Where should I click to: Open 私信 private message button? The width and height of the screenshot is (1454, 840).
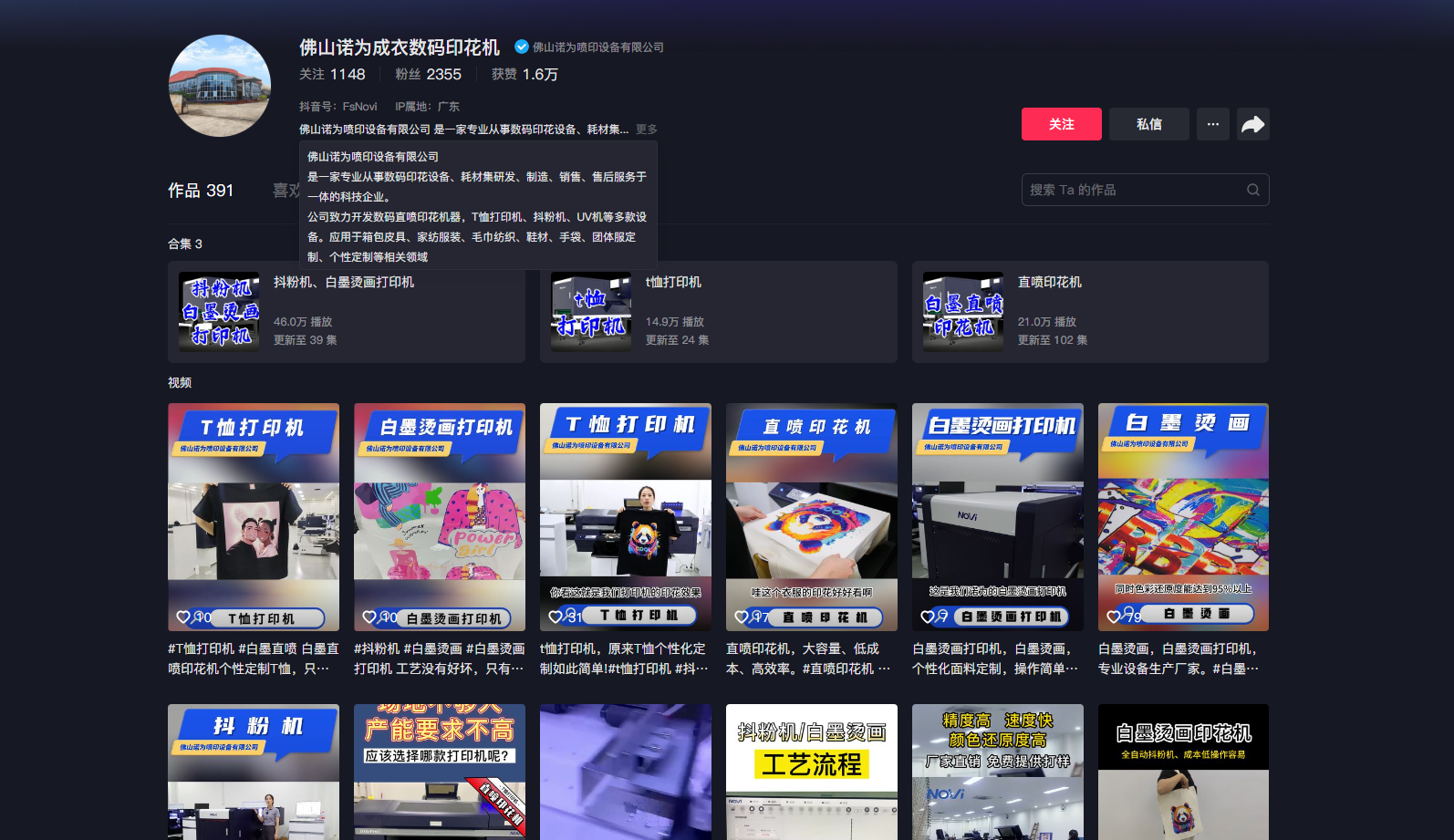[1148, 124]
